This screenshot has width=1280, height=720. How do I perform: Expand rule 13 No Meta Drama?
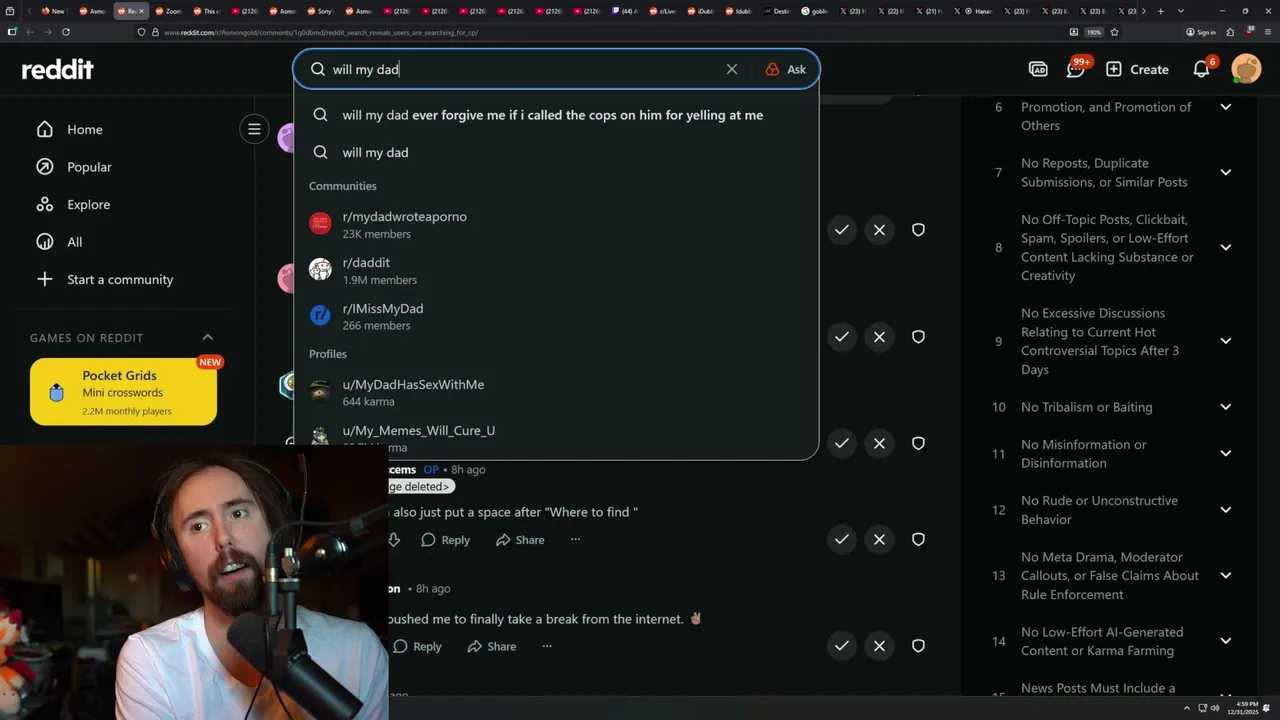coord(1226,575)
